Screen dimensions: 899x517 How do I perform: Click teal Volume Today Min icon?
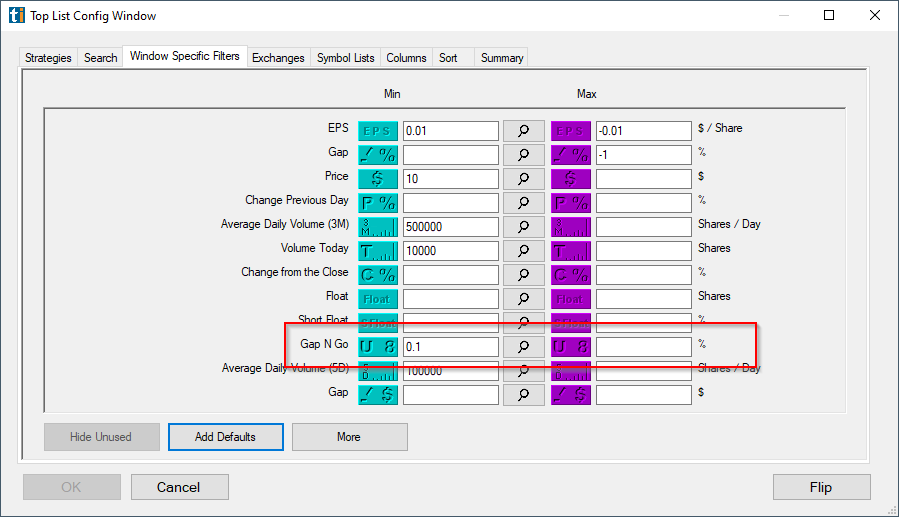tap(378, 251)
